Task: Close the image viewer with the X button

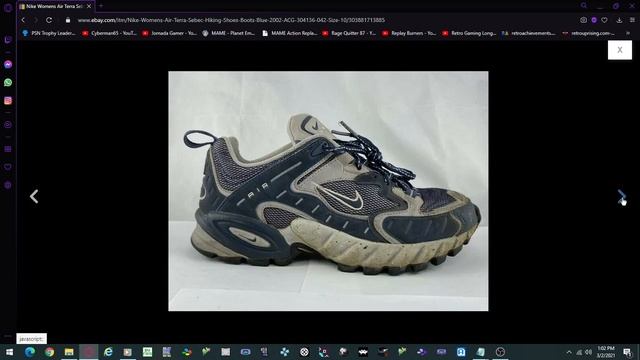Action: pyautogui.click(x=620, y=50)
